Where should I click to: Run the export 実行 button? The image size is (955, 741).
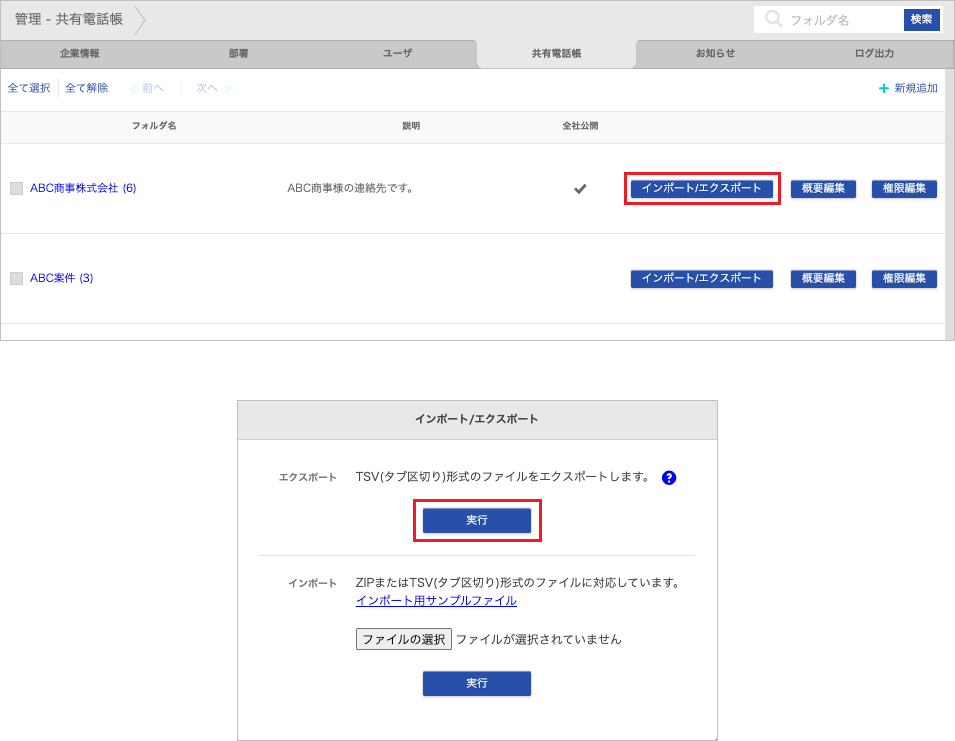tap(477, 521)
